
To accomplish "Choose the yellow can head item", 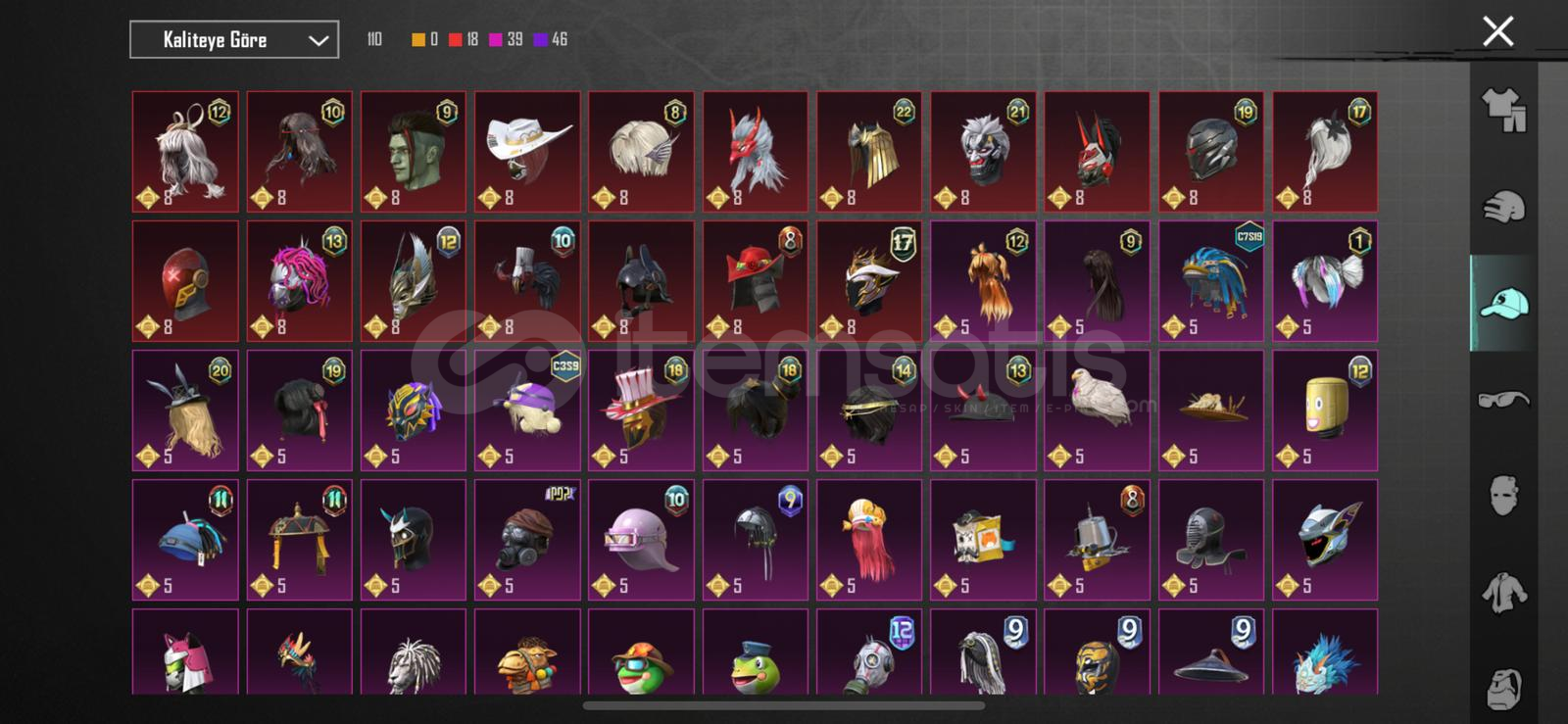I will click(x=1325, y=410).
